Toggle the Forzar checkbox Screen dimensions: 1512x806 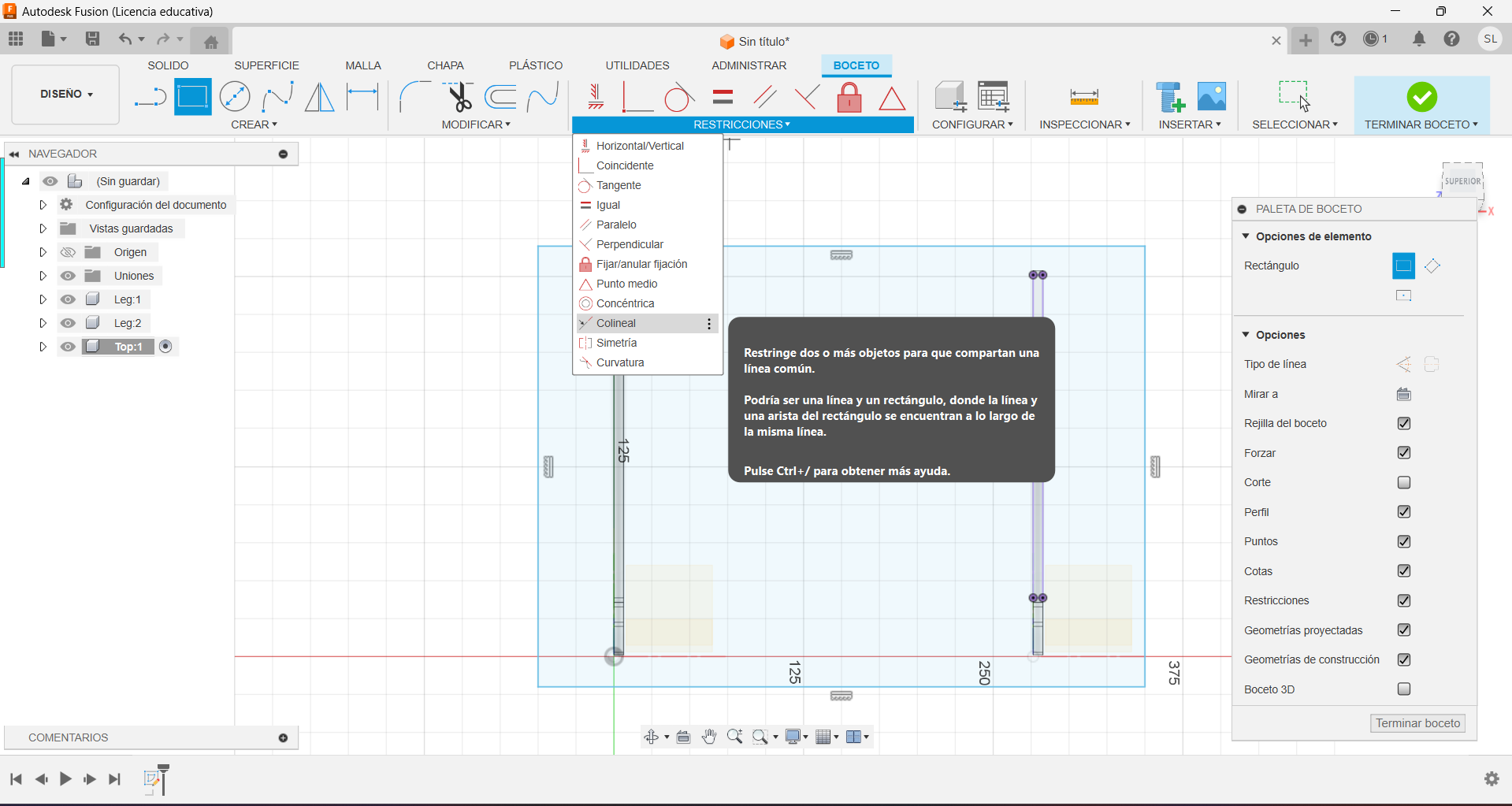(x=1403, y=452)
